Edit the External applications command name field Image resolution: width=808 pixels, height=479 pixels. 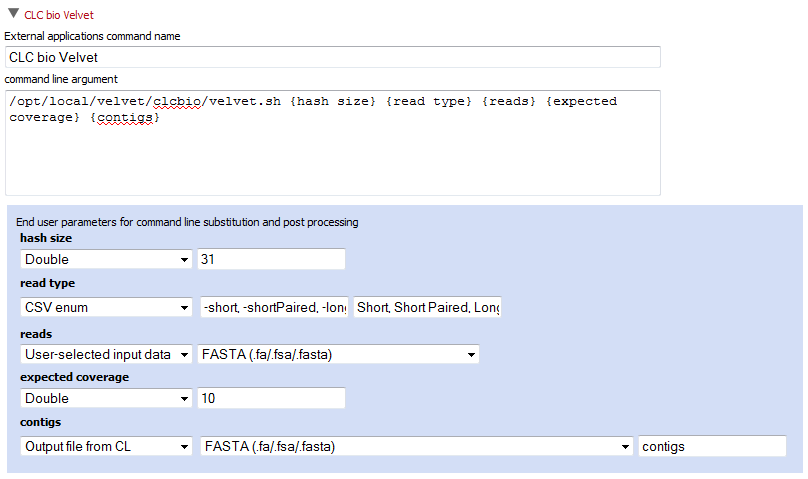333,57
